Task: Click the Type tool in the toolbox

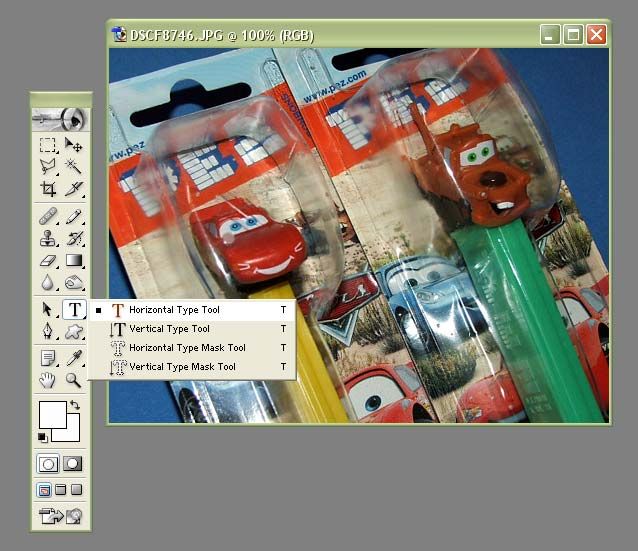Action: [x=74, y=309]
